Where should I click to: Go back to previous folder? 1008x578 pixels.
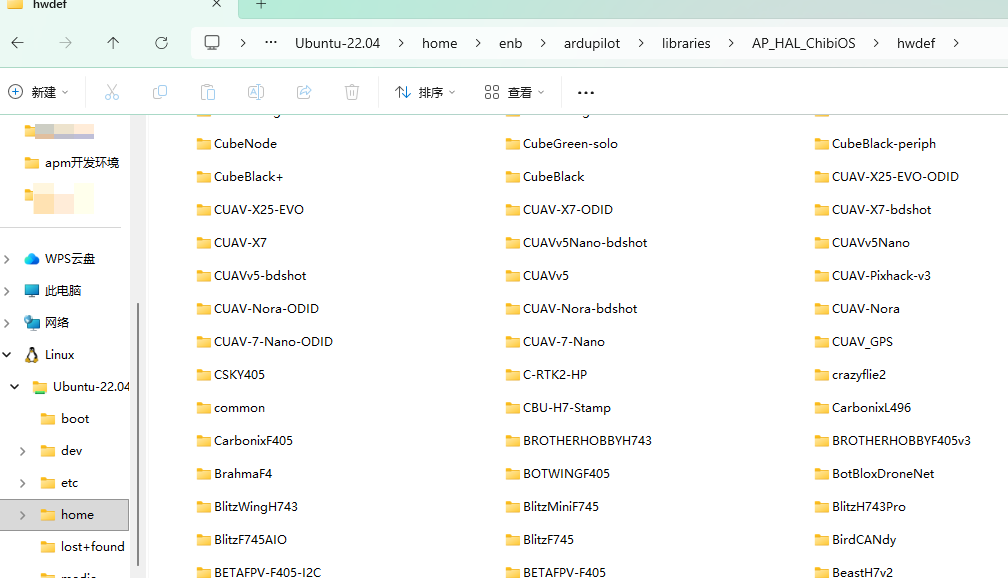pos(17,43)
